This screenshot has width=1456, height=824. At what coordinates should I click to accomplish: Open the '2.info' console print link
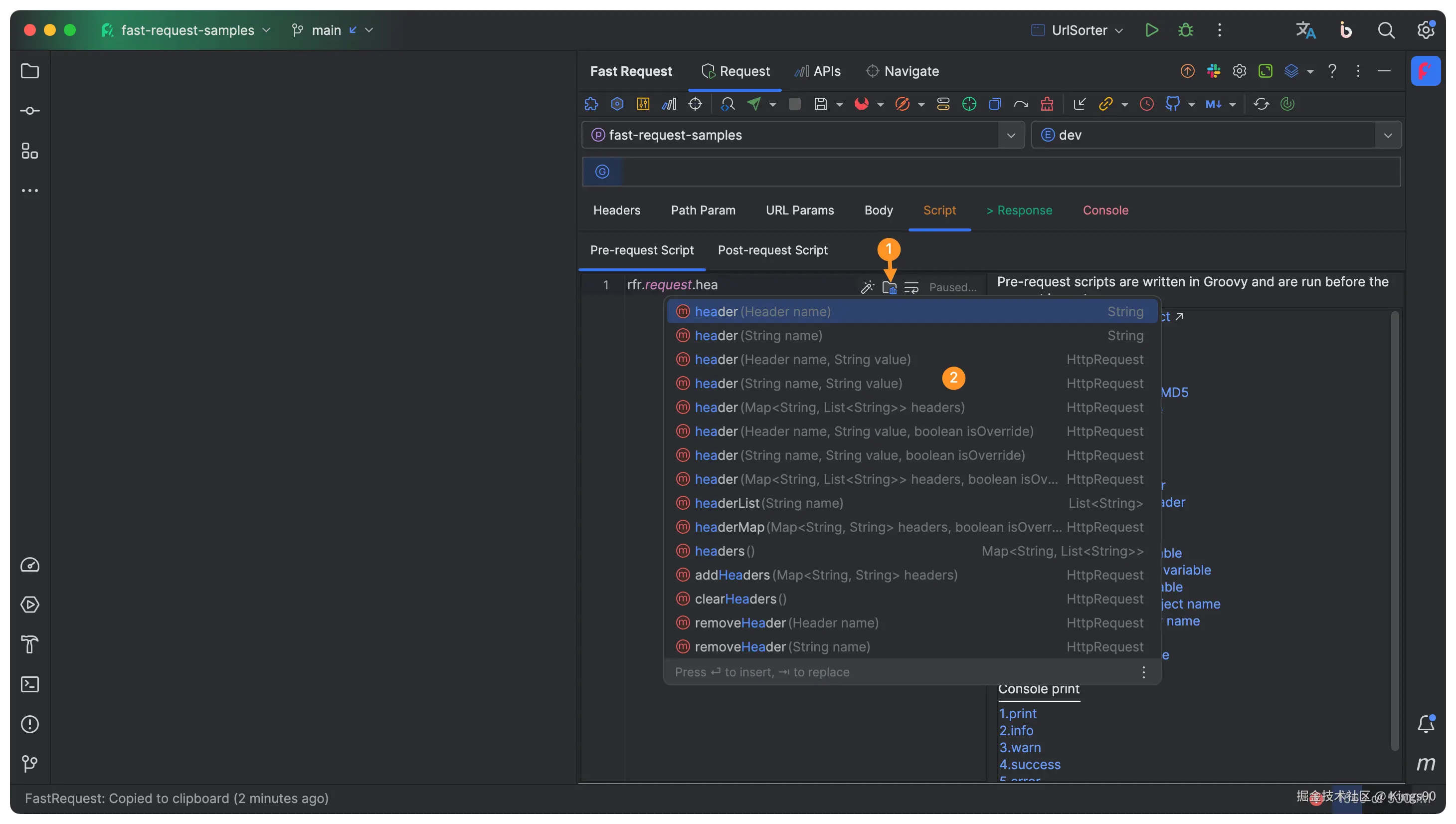[1016, 730]
